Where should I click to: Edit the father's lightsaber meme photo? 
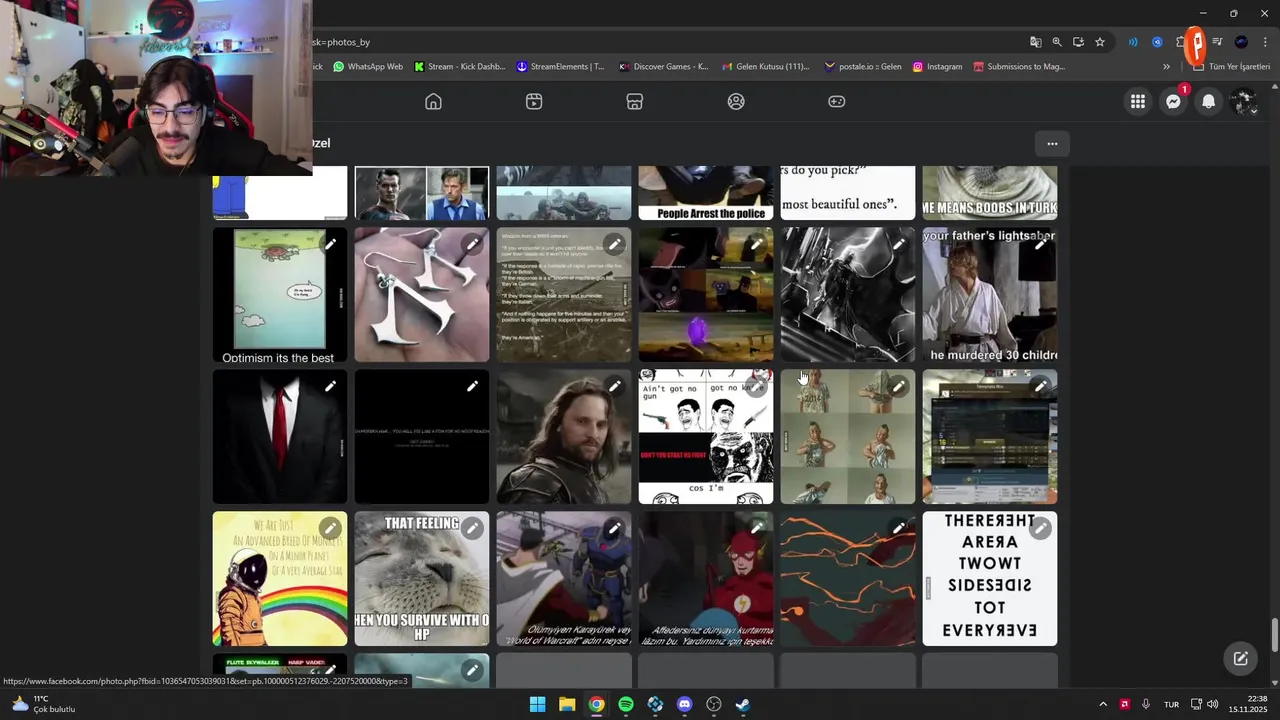pyautogui.click(x=1040, y=244)
